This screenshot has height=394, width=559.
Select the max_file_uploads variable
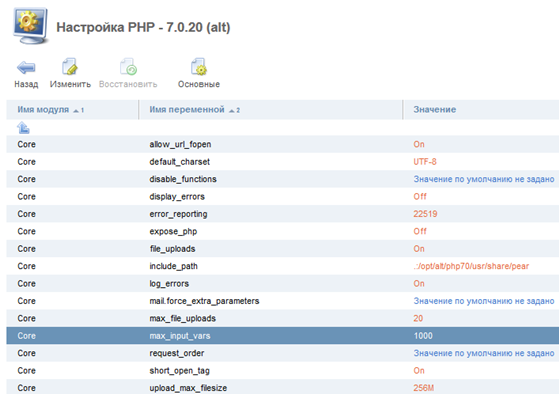[x=183, y=318]
